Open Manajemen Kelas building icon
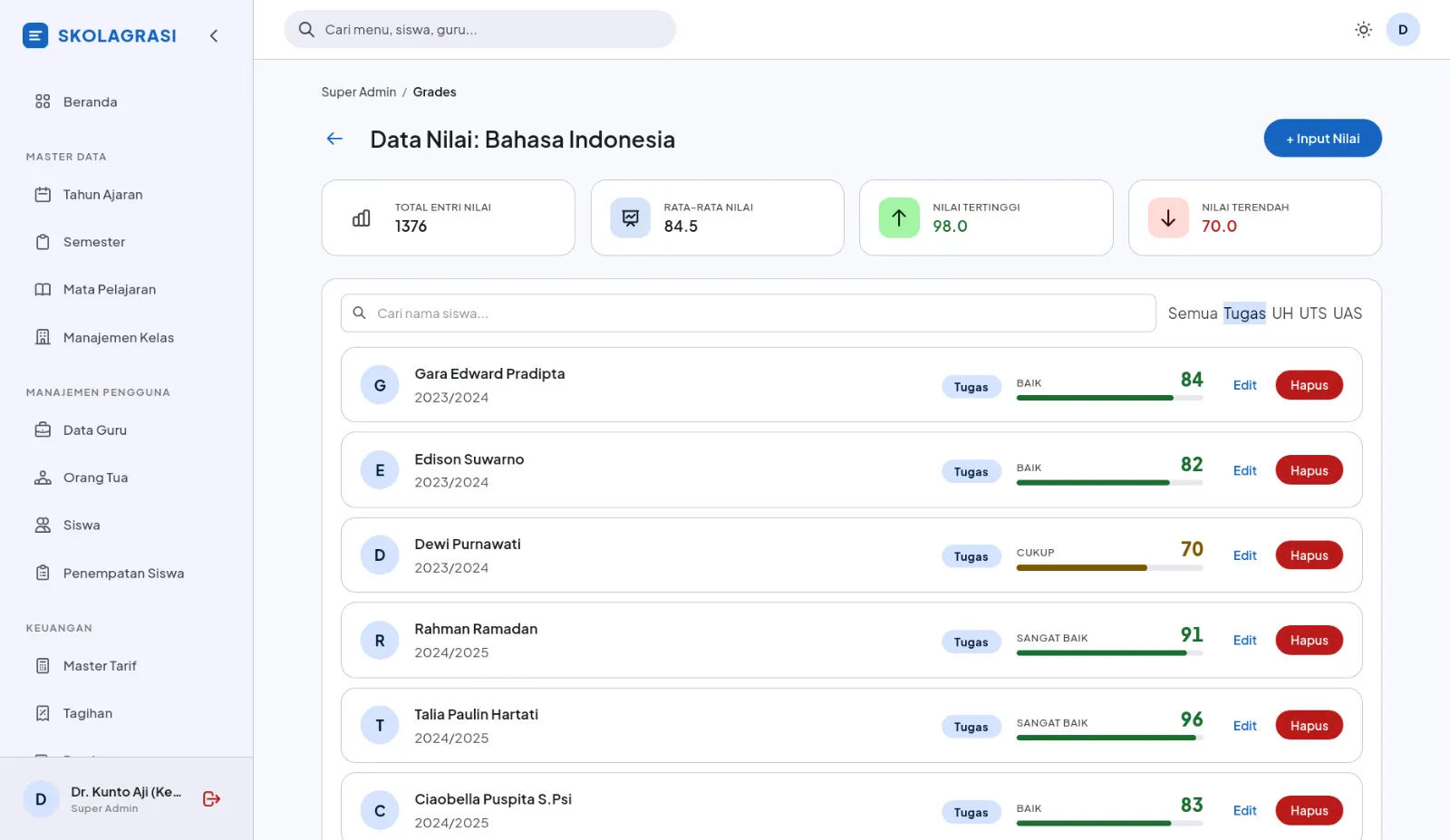The image size is (1450, 840). (43, 337)
